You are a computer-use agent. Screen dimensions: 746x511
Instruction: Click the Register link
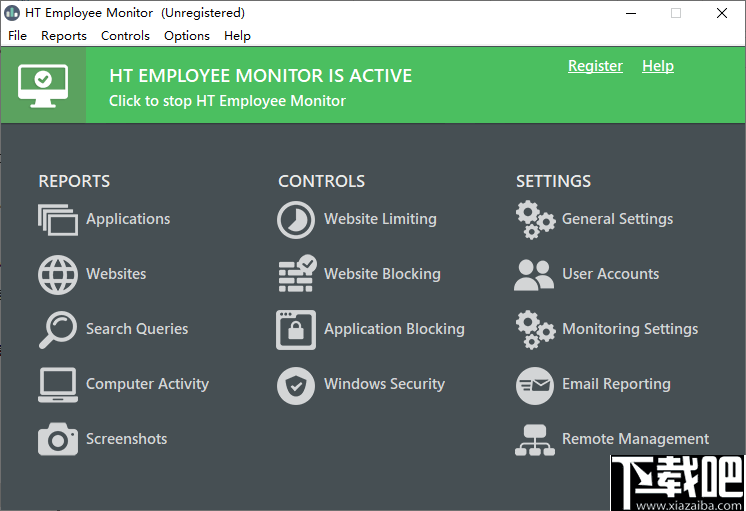[595, 66]
